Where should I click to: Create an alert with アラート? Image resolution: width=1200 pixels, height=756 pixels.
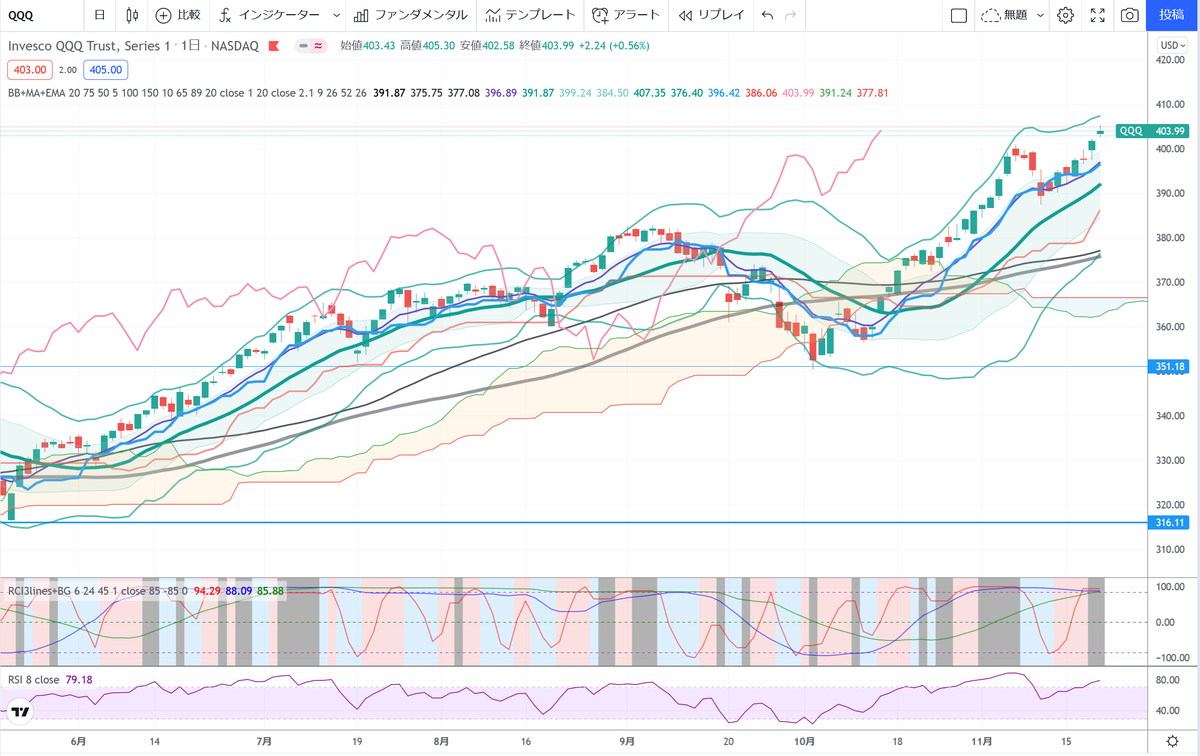pyautogui.click(x=626, y=15)
